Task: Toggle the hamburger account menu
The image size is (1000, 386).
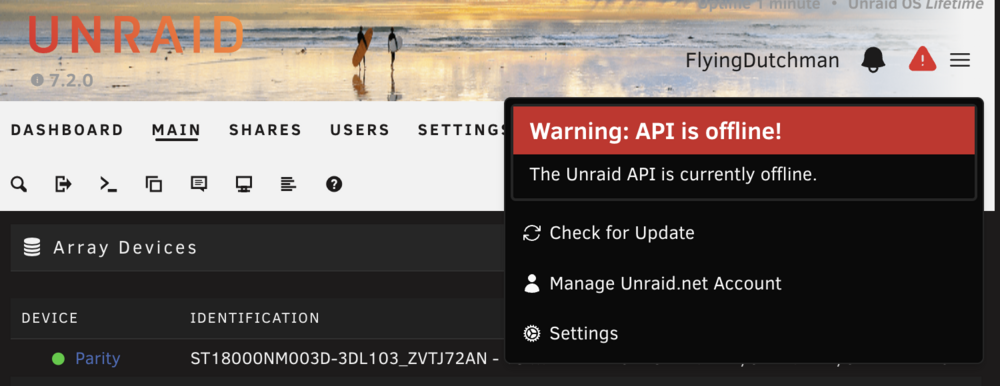Action: [x=960, y=61]
